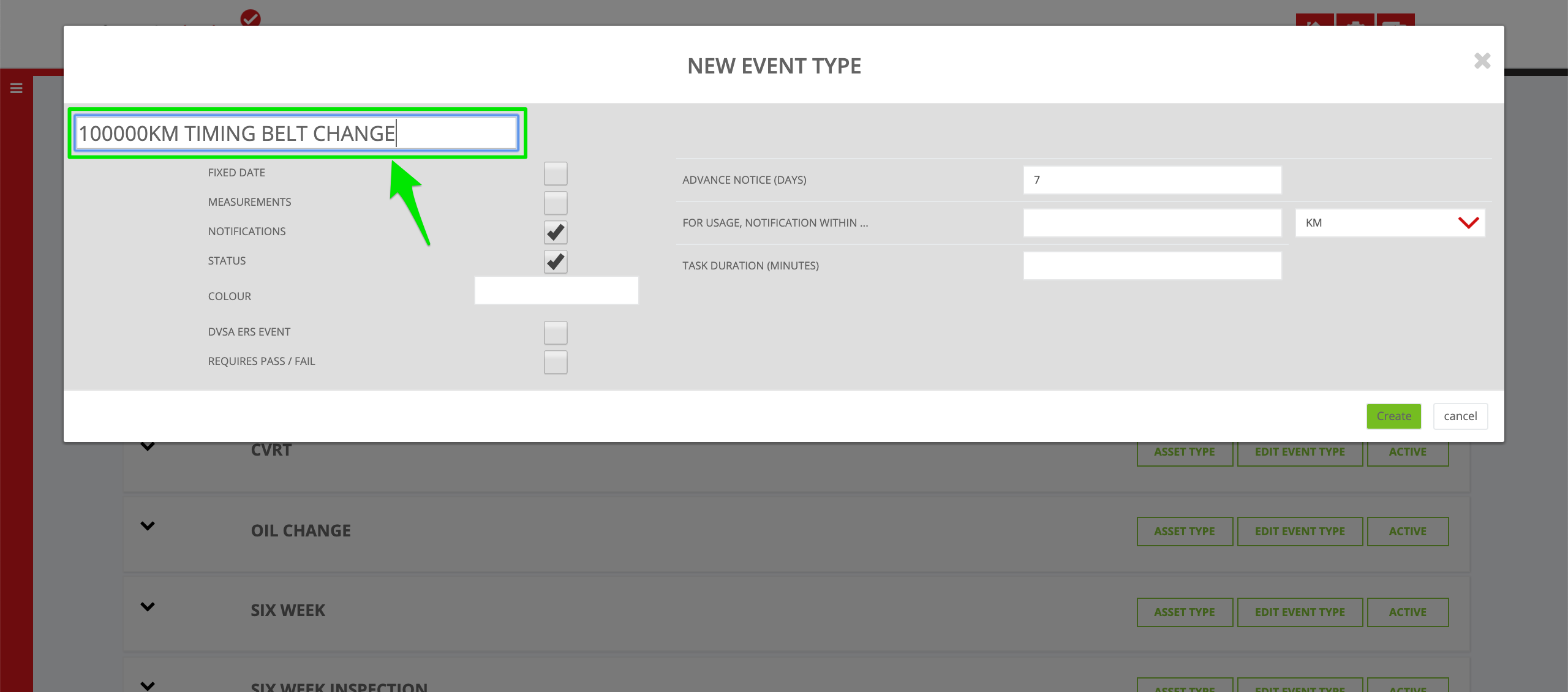Screen dimensions: 1568x692
Task: Untick the Notifications checkbox
Action: [556, 232]
